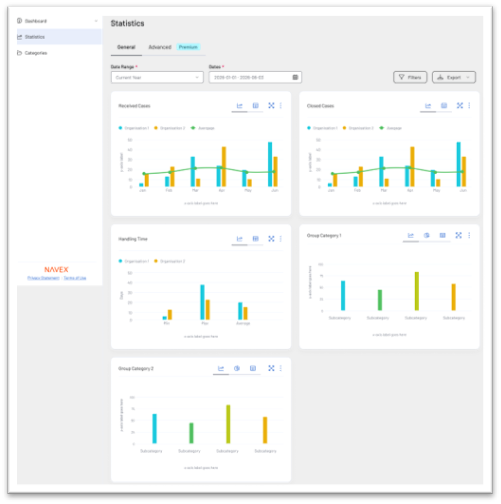Toggle Average legend in Closed Cases

(391, 128)
